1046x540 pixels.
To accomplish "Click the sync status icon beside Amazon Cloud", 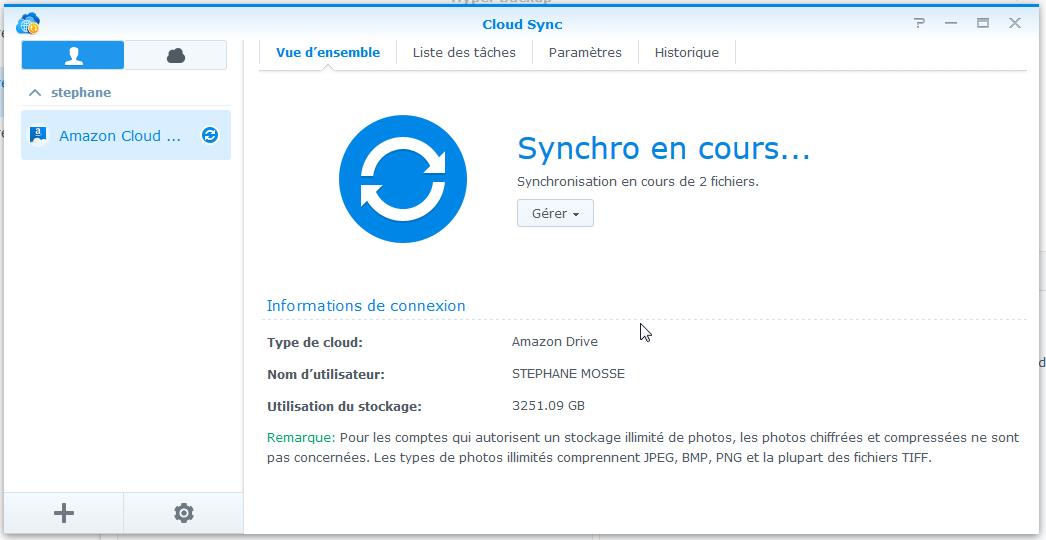I will (x=210, y=135).
